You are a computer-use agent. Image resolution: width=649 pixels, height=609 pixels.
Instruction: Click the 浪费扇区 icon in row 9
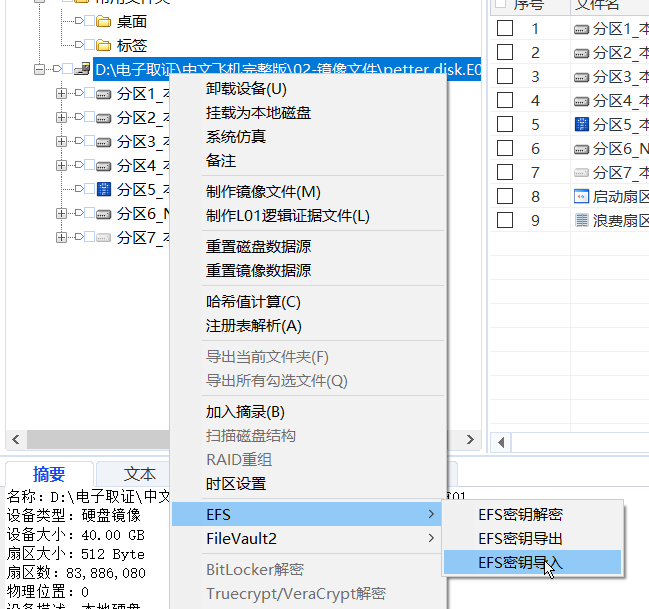point(582,220)
